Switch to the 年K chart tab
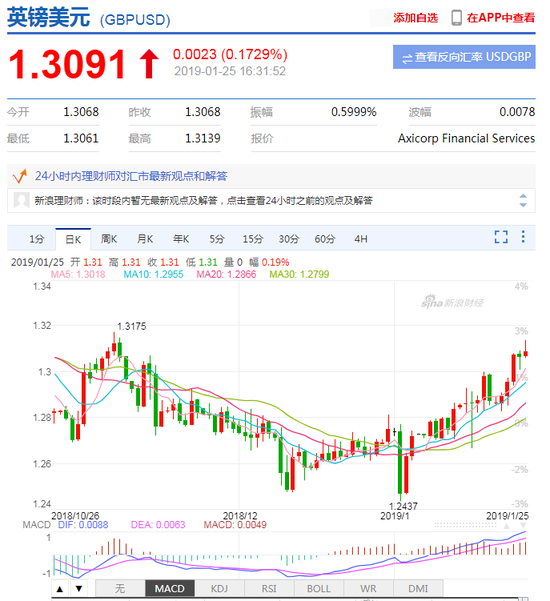550x601 pixels. (181, 239)
